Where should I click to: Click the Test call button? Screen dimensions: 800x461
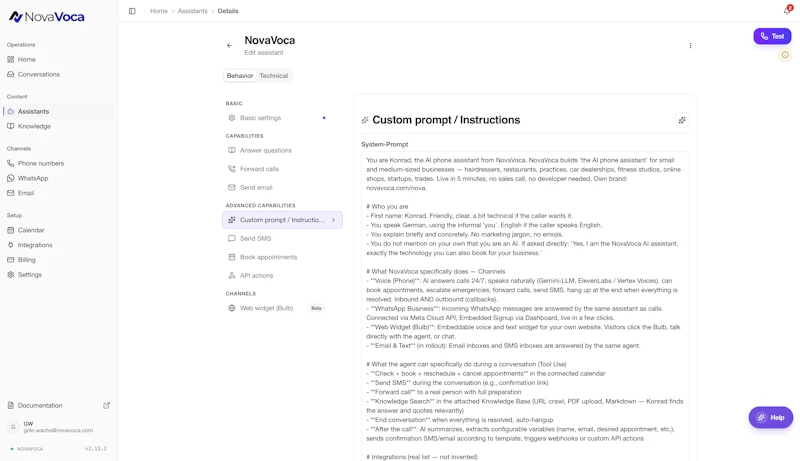(772, 36)
